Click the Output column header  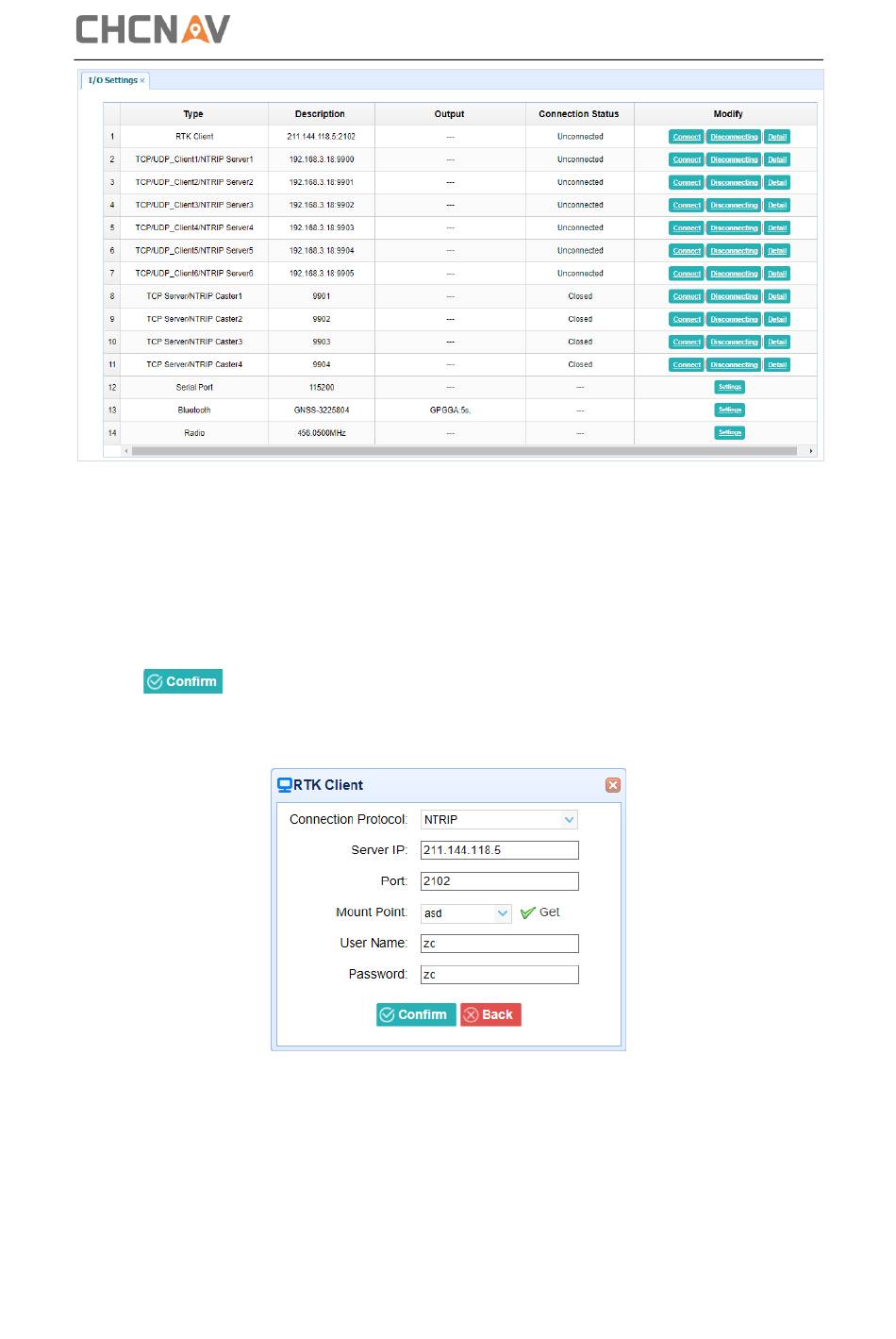click(450, 114)
